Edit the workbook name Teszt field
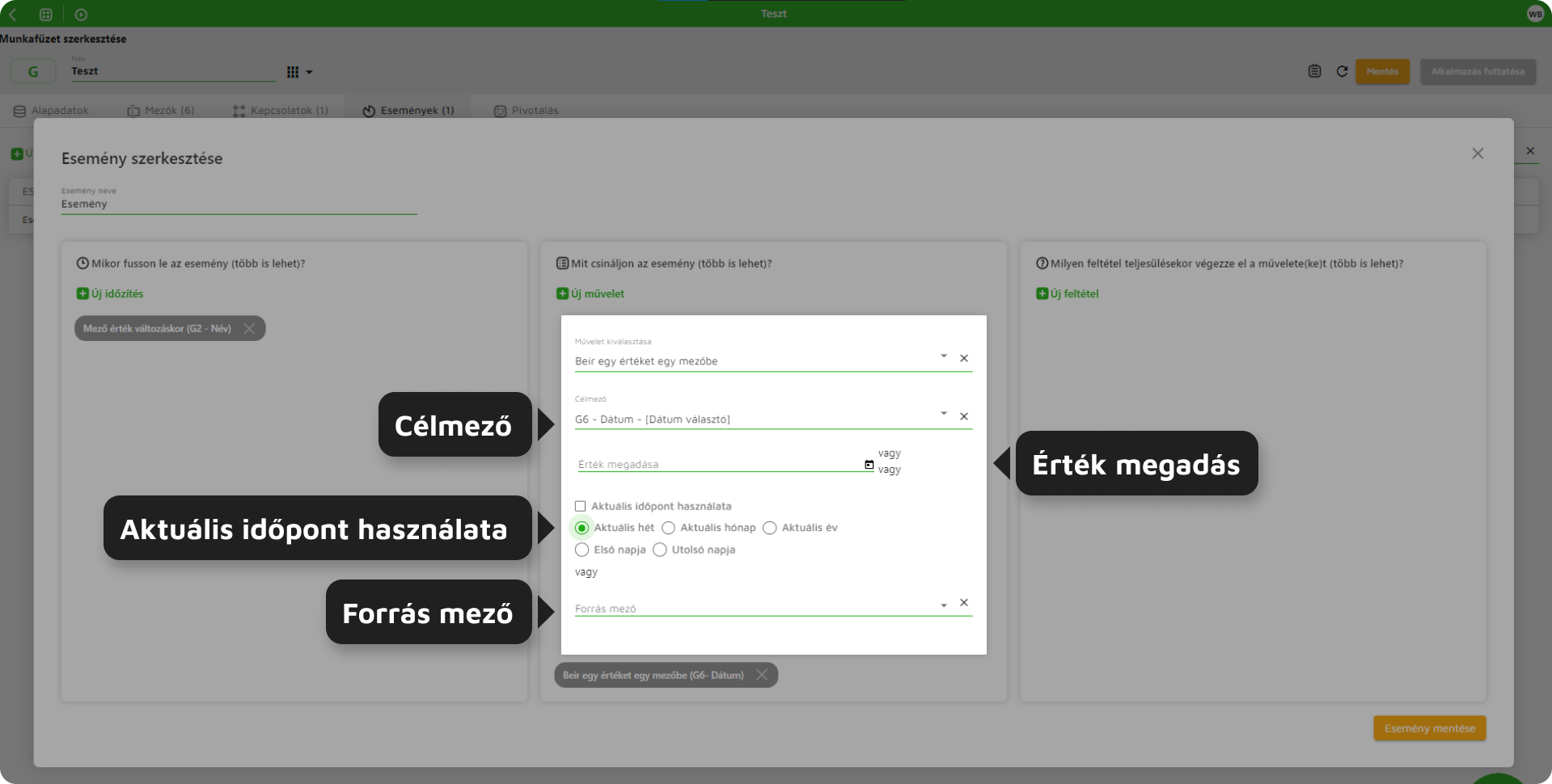The image size is (1552, 784). click(173, 71)
